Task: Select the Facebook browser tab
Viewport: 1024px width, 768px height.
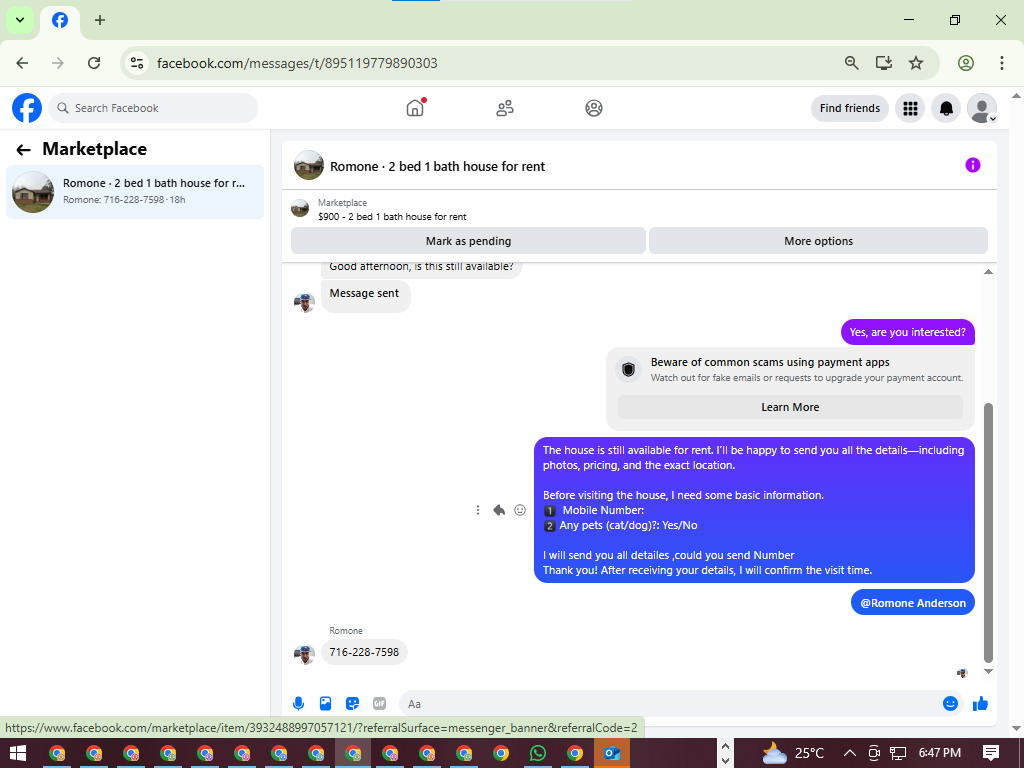Action: click(59, 20)
